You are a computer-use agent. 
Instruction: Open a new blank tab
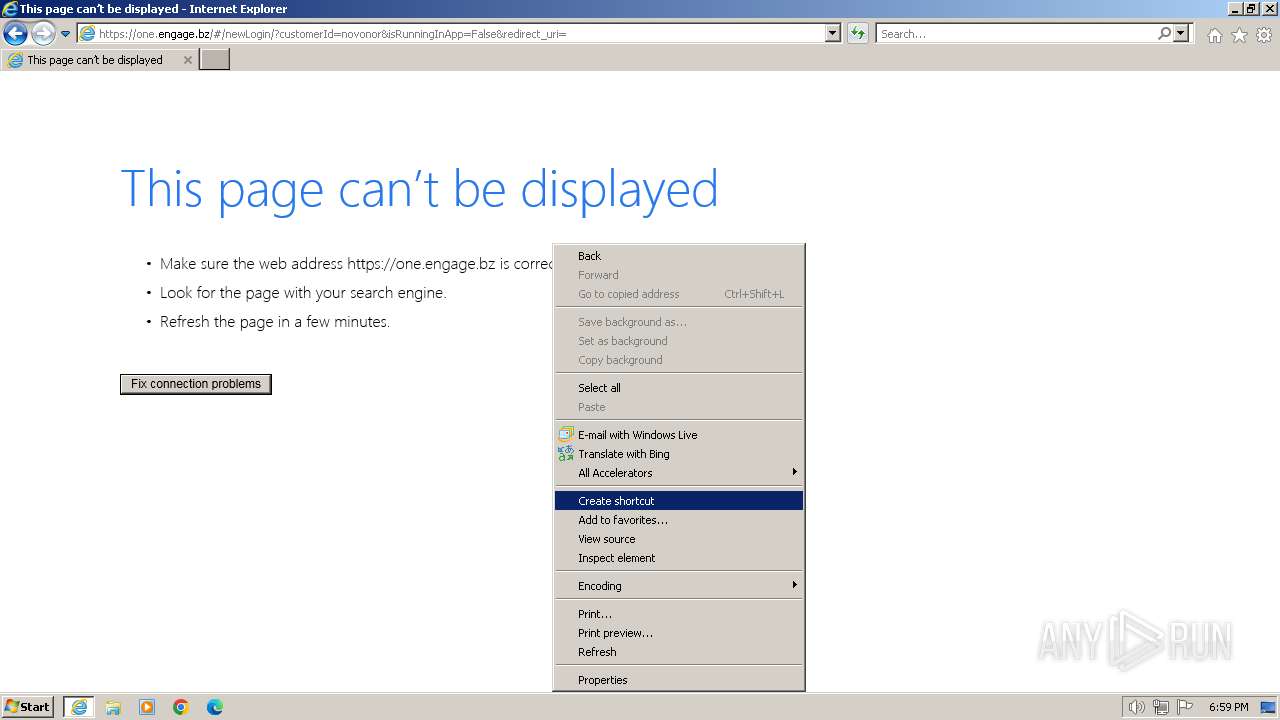[x=215, y=60]
